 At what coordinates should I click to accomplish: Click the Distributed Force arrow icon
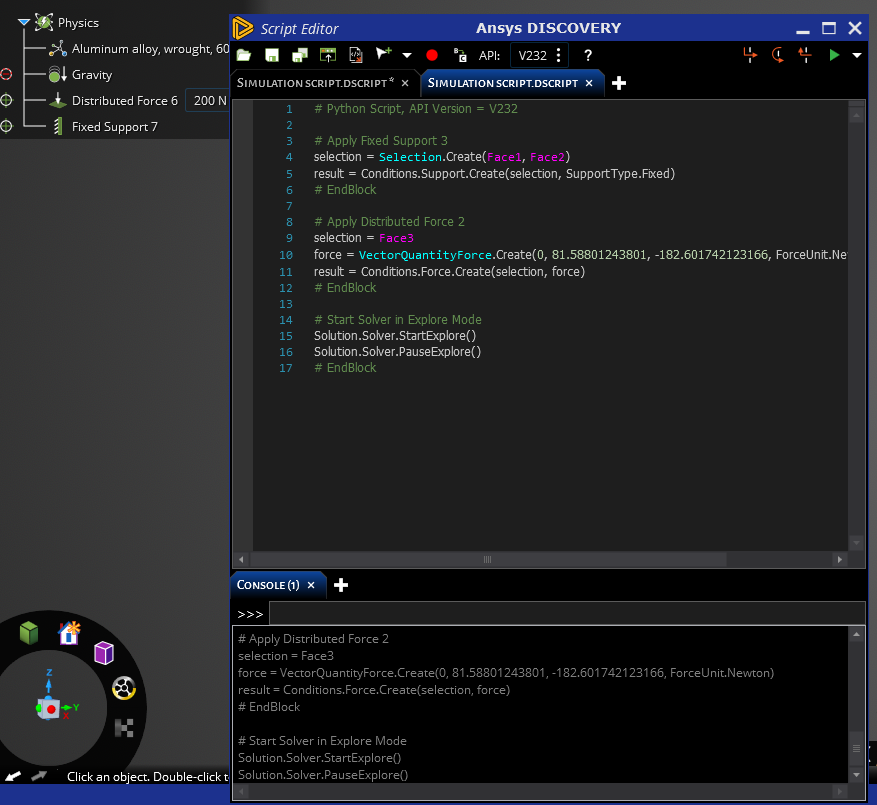tap(58, 100)
